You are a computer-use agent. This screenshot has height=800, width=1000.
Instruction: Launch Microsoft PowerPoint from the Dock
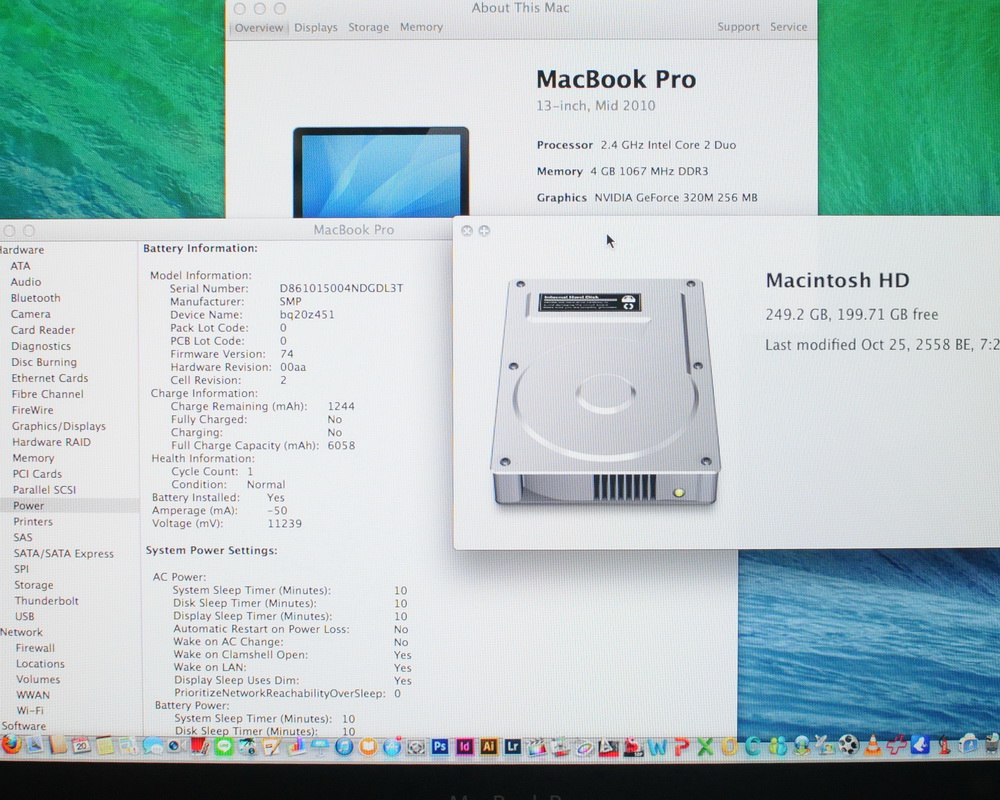coord(682,746)
